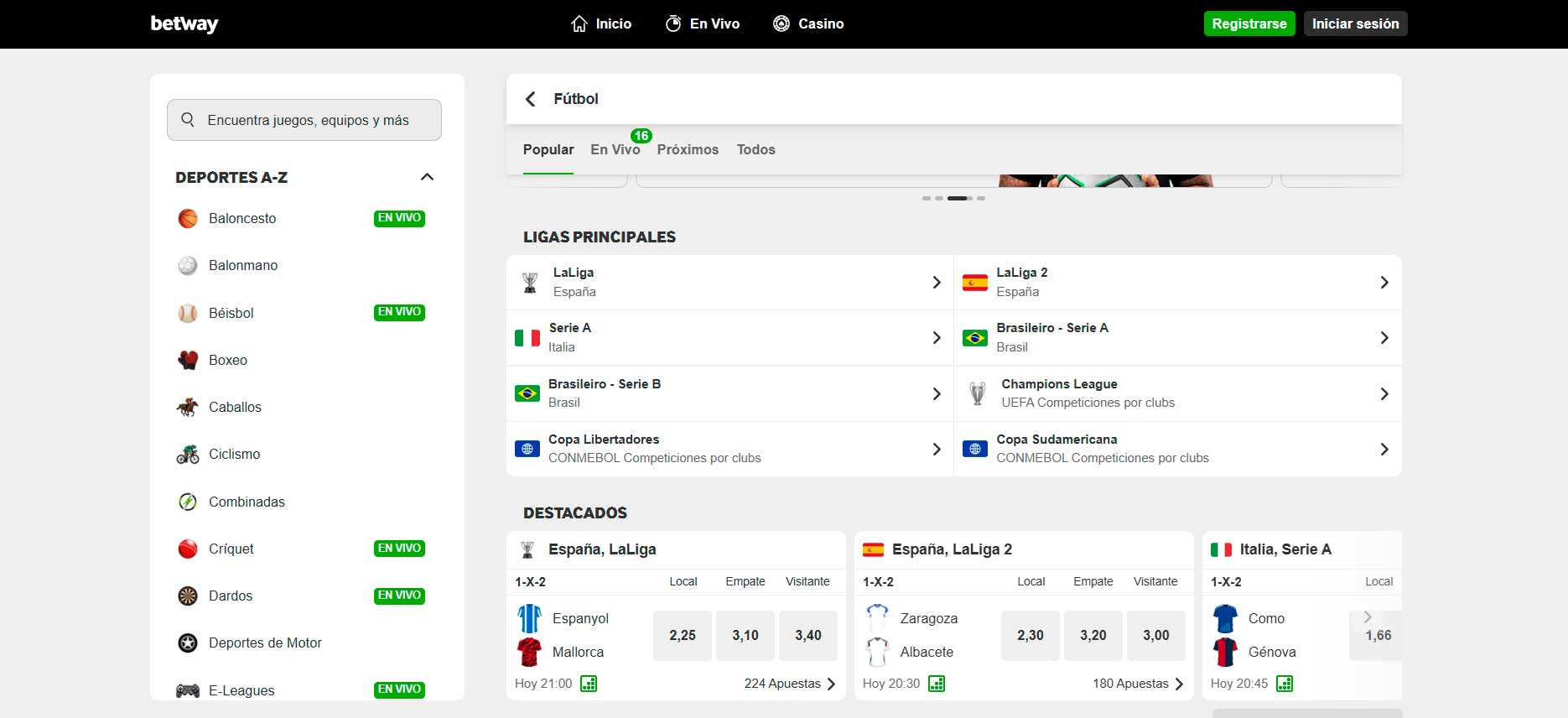Bet on Mallorca visitor odds 3,40

[808, 636]
